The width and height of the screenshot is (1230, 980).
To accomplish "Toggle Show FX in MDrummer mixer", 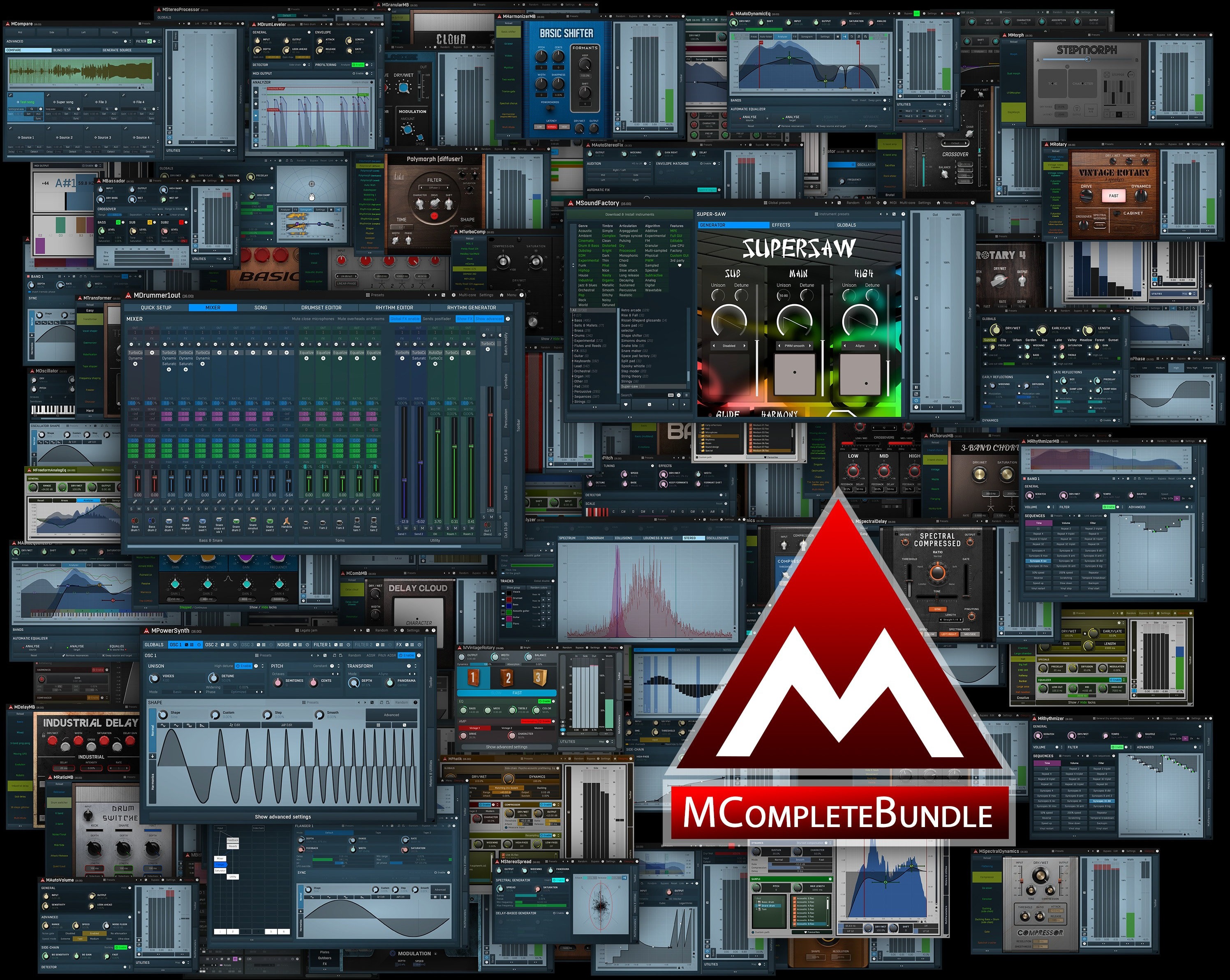I will pyautogui.click(x=465, y=319).
